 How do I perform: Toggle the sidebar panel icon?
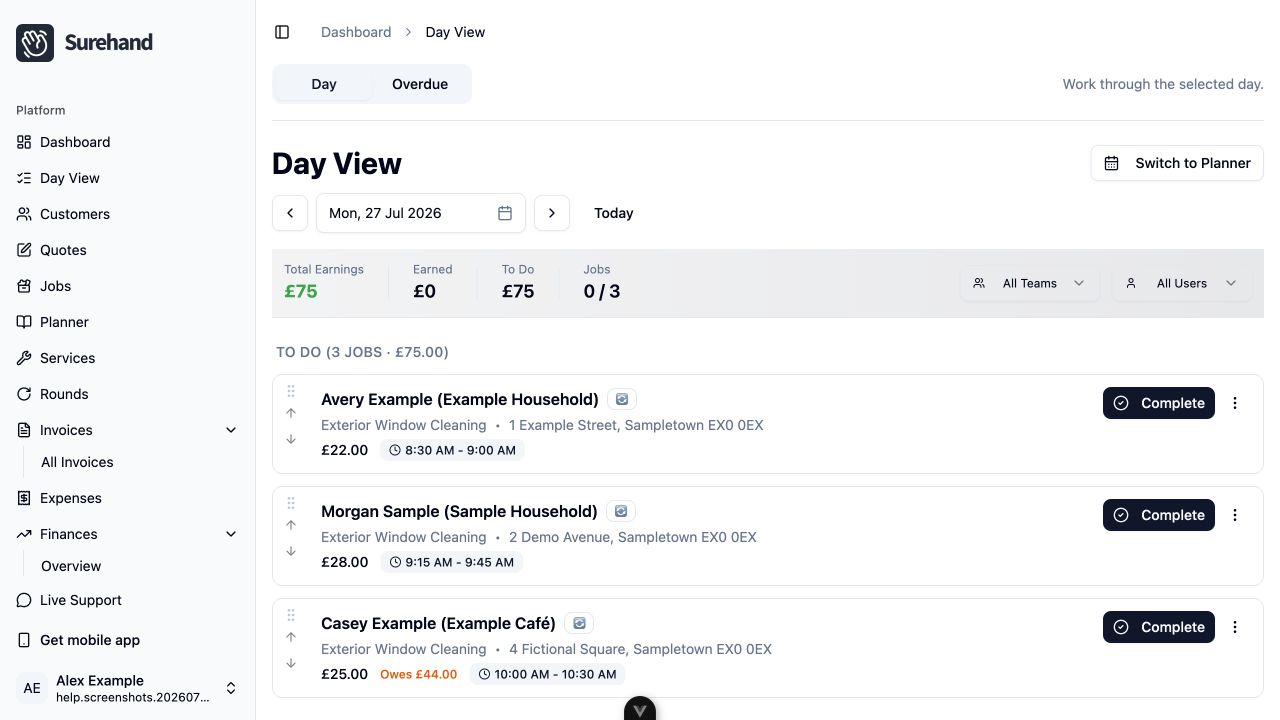click(x=282, y=32)
